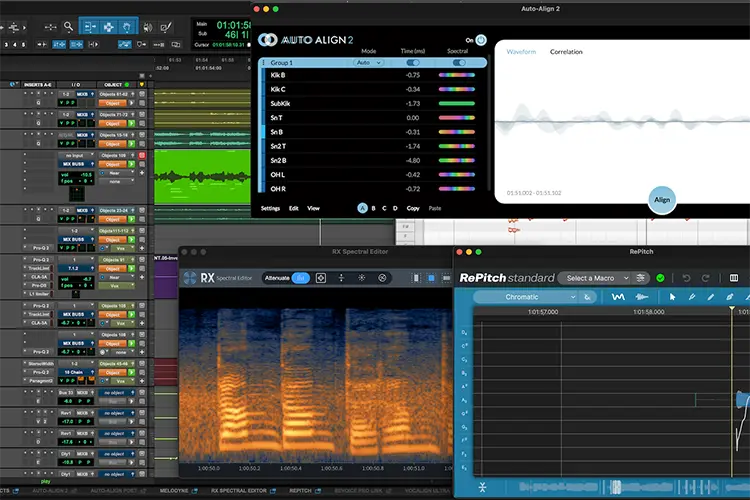Undo the last action in RePitch
Viewport: 750px width, 500px height.
coord(686,278)
